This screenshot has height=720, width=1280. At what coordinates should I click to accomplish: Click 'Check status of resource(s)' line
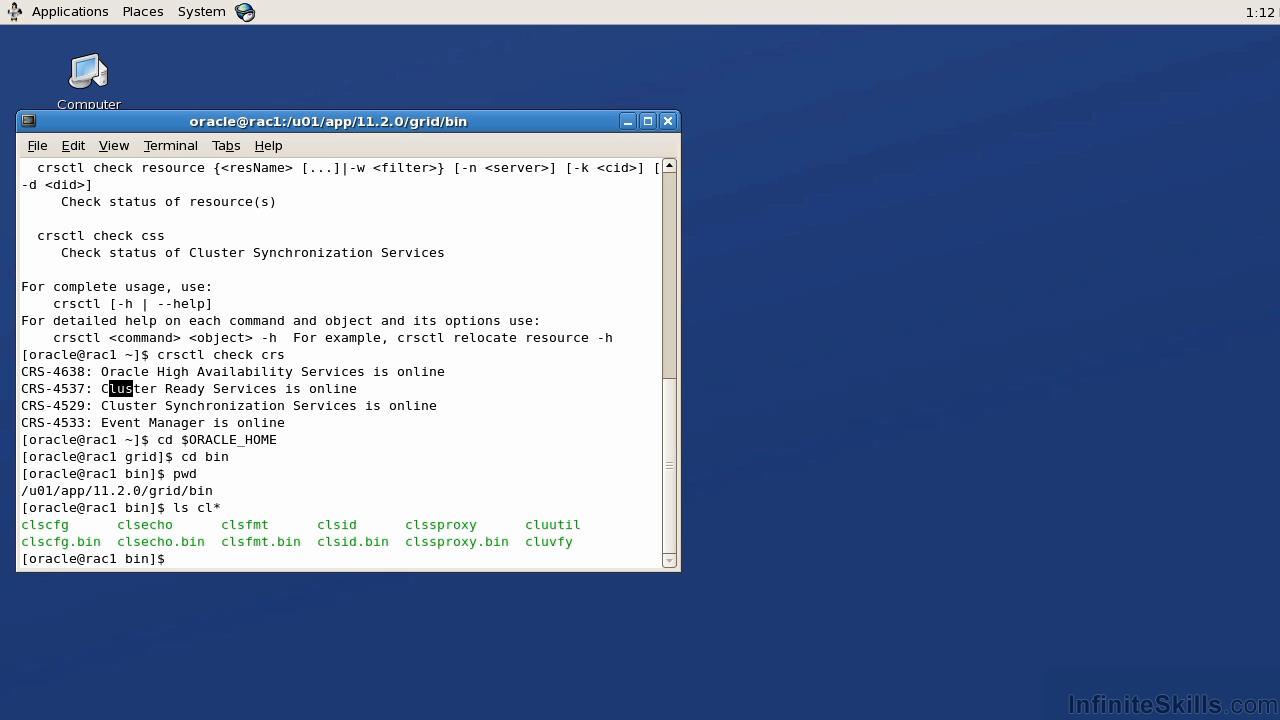169,202
